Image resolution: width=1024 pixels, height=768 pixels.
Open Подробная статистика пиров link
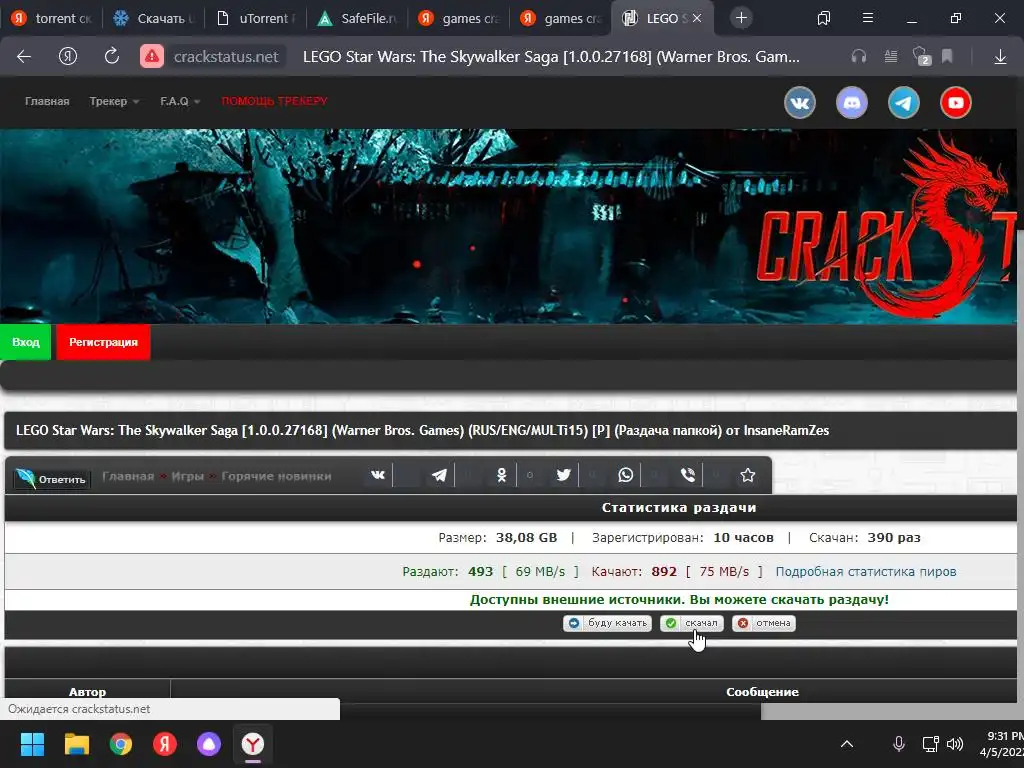(x=866, y=571)
